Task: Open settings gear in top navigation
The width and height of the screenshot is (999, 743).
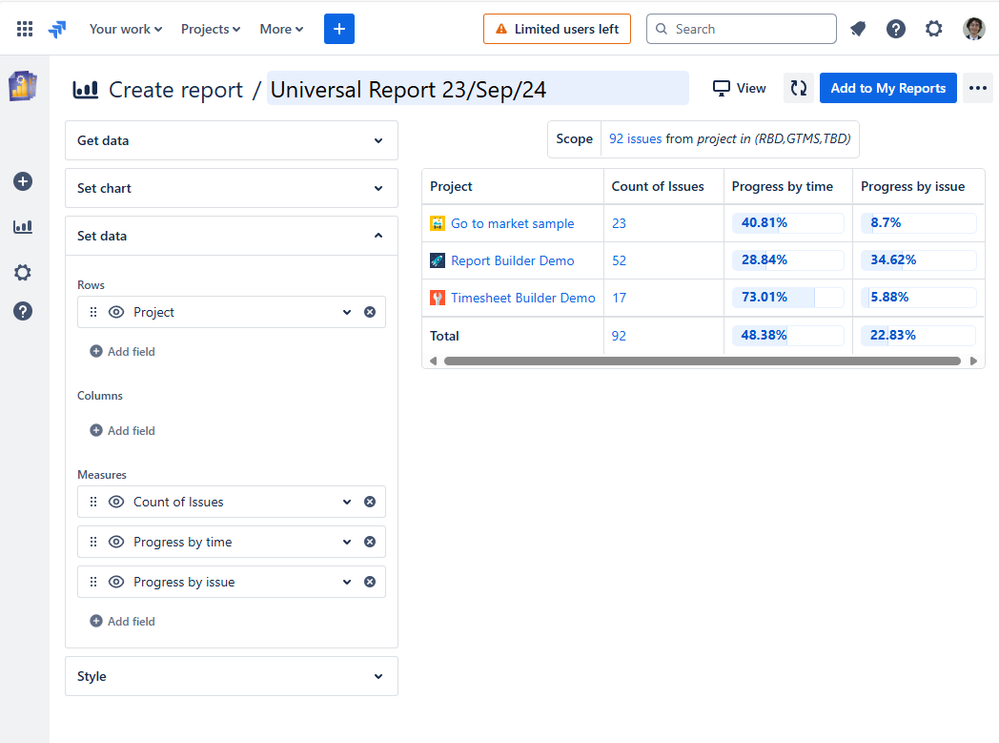Action: pos(934,29)
